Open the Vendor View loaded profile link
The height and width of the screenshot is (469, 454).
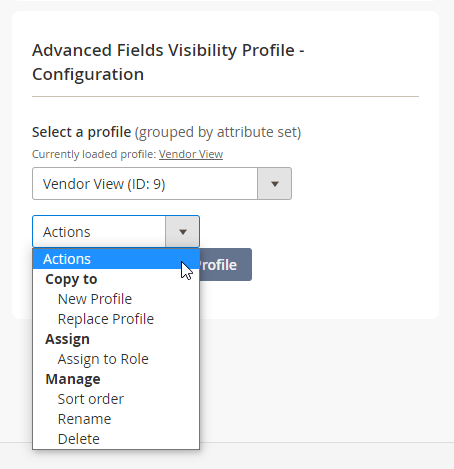191,154
